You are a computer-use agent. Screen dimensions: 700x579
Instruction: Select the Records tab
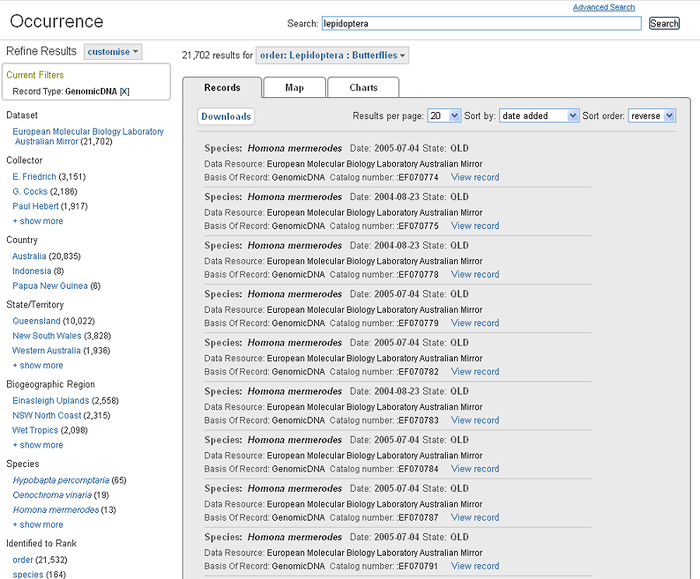click(x=222, y=88)
